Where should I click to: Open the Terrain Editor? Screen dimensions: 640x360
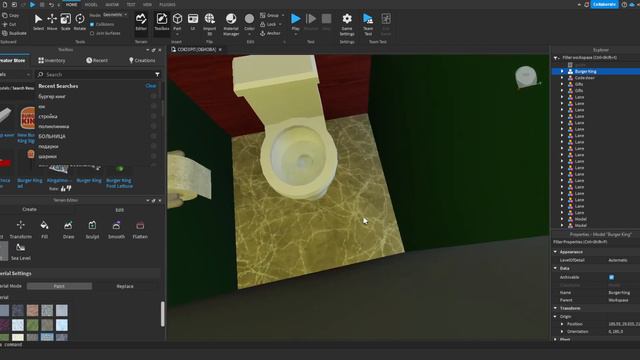[141, 22]
